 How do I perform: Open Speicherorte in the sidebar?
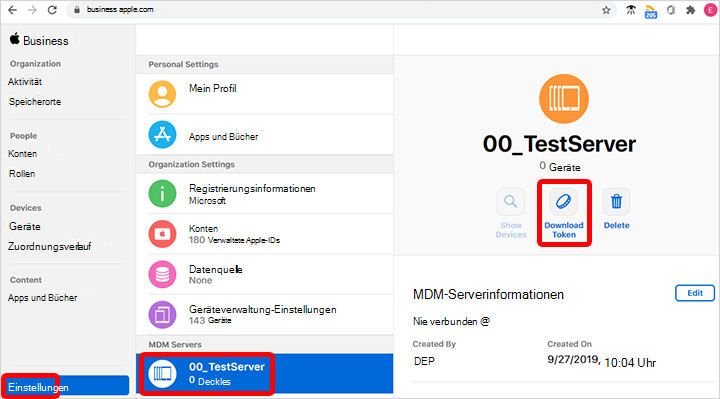point(35,102)
